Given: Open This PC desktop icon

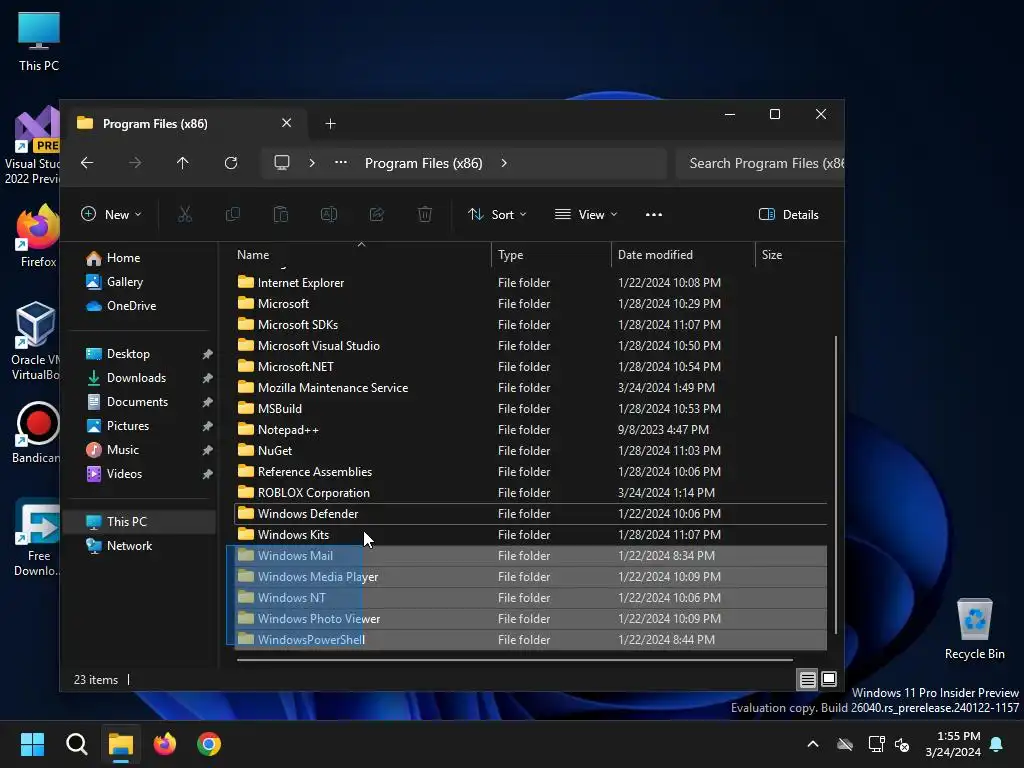Looking at the screenshot, I should 39,40.
